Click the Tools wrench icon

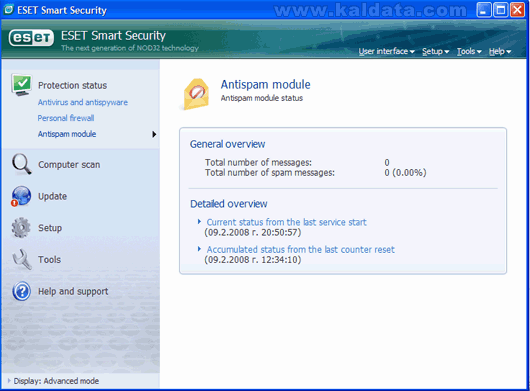pyautogui.click(x=22, y=260)
